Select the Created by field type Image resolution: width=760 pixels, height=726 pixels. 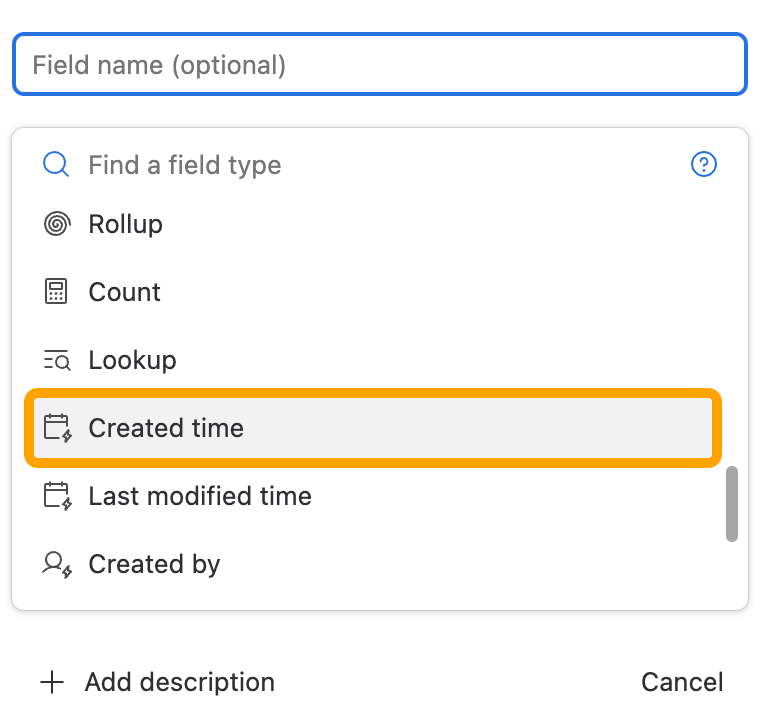pos(373,564)
